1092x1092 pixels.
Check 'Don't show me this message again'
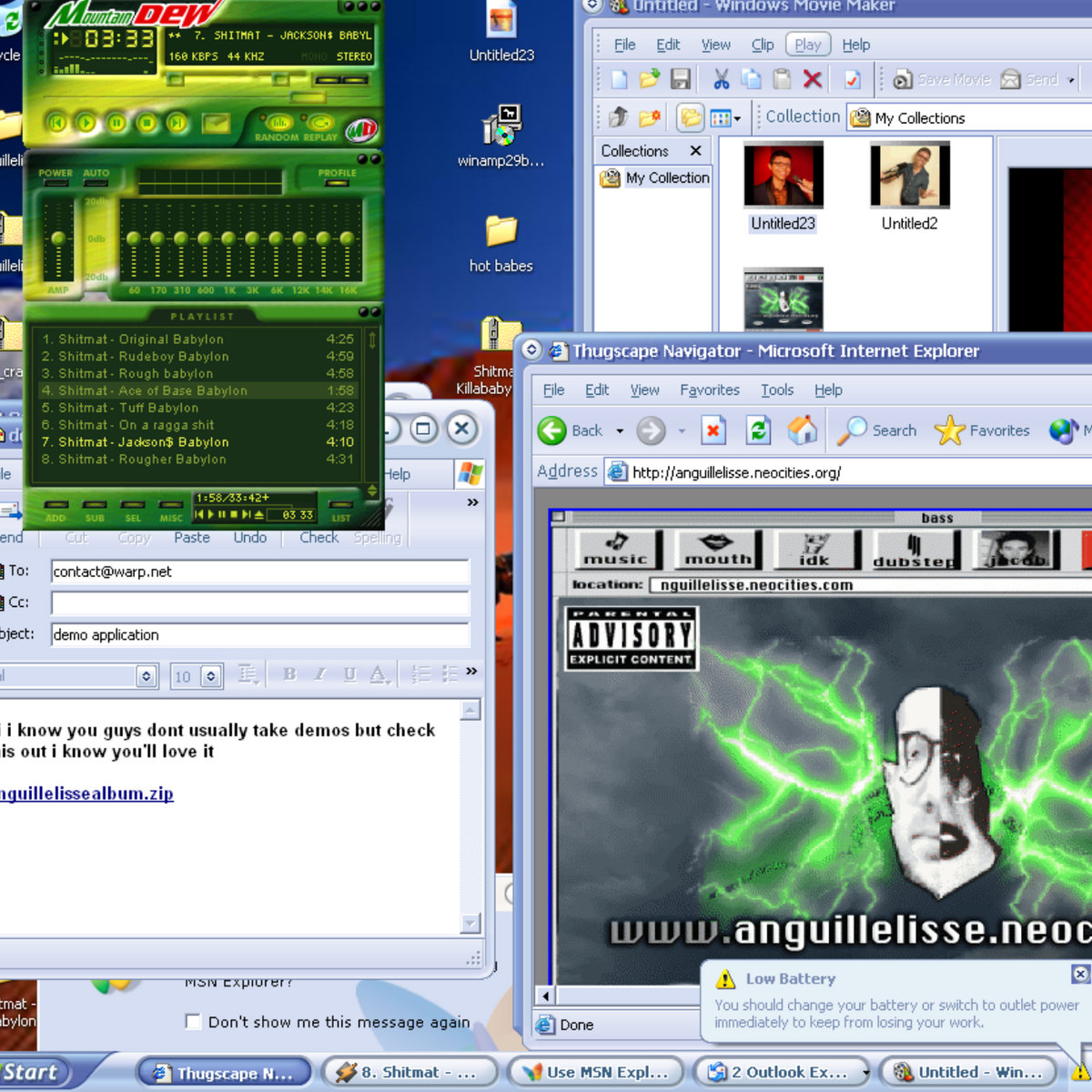coord(193,1021)
